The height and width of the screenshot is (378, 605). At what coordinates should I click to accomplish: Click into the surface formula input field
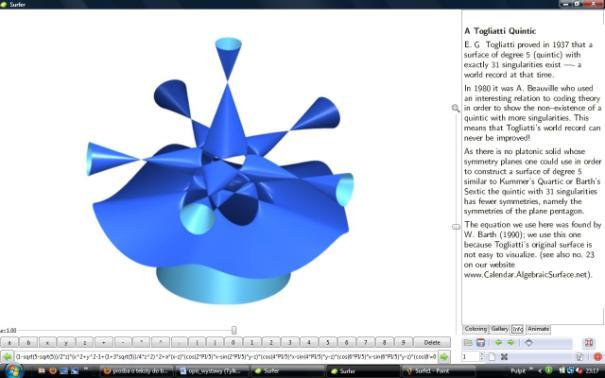click(226, 357)
